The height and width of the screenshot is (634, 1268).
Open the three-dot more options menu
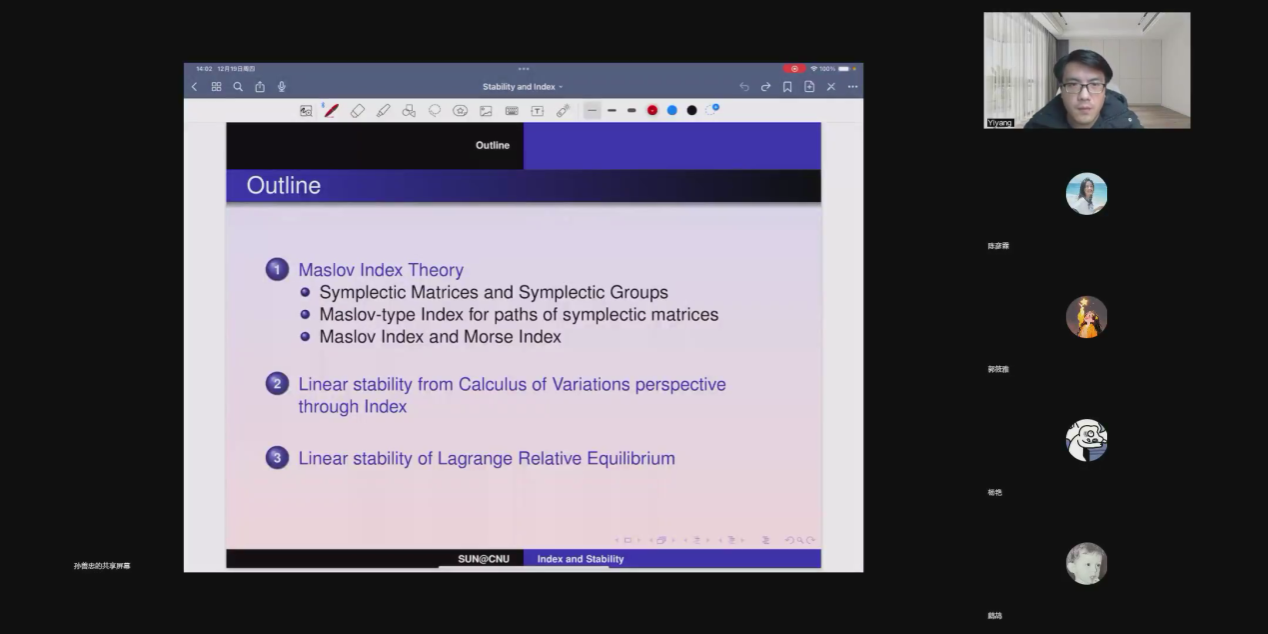click(x=852, y=87)
